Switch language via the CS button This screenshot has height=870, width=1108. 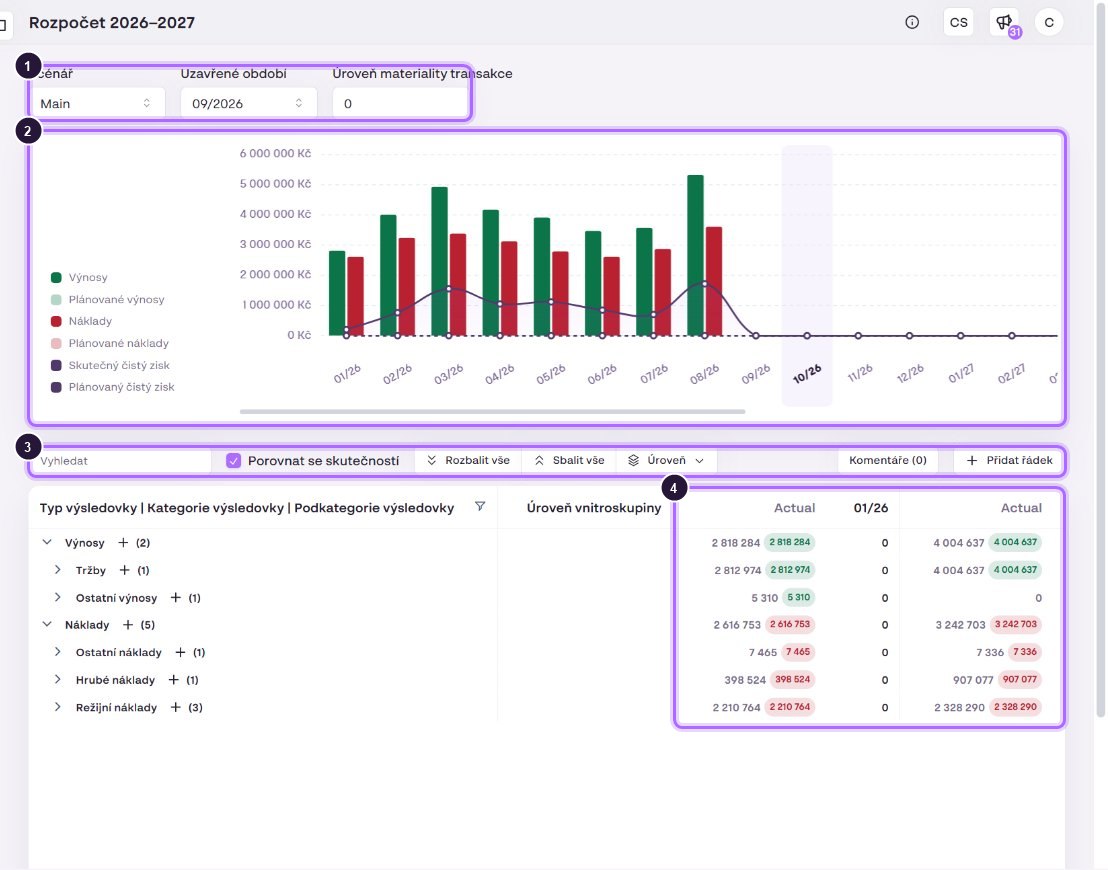tap(958, 23)
